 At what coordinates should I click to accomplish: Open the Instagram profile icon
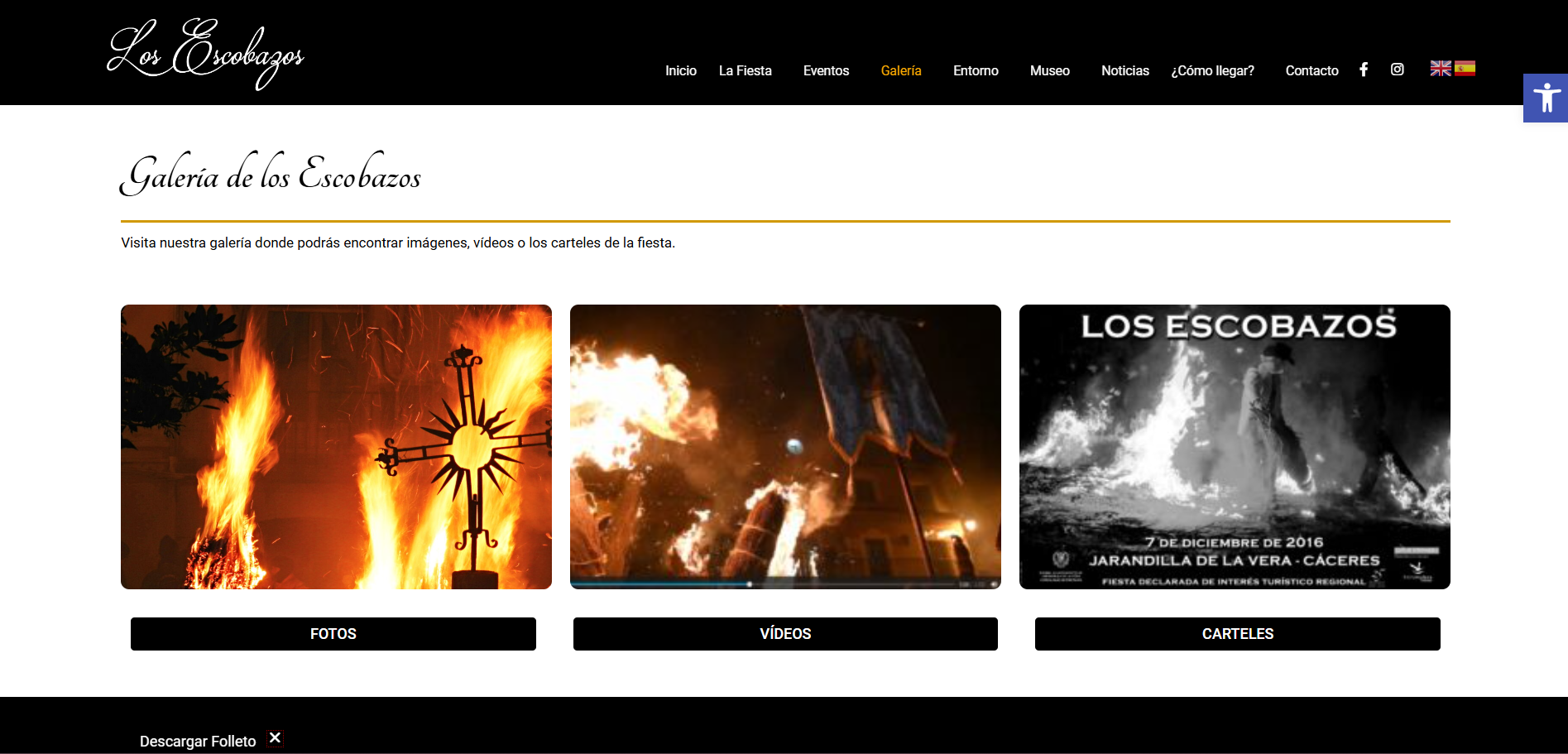point(1397,70)
